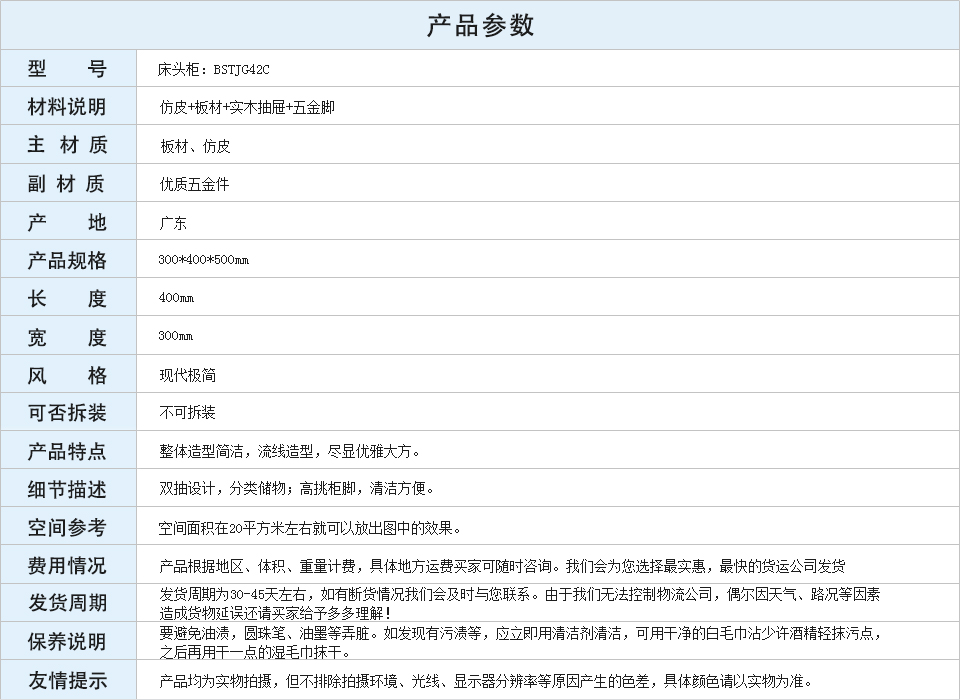Click the 宽度 value 300mm
Viewport: 960px width, 700px height.
pyautogui.click(x=176, y=336)
